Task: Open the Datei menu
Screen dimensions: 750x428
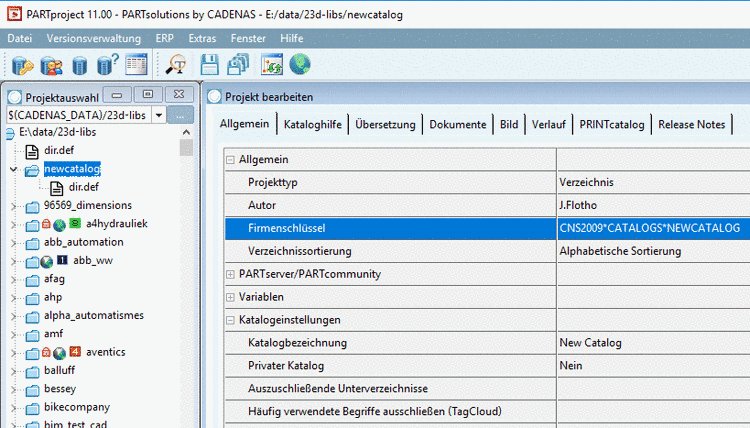Action: pyautogui.click(x=20, y=38)
